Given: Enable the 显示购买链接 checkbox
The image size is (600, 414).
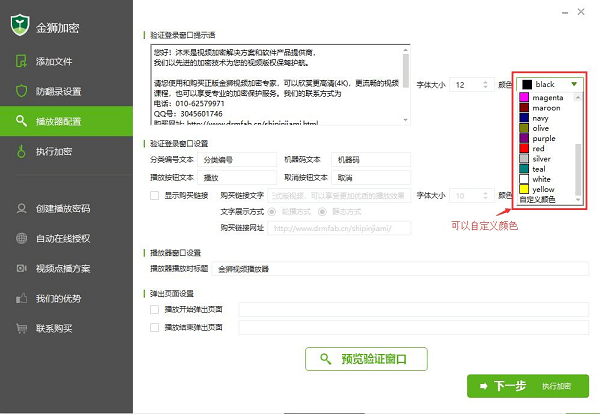Looking at the screenshot, I should click(155, 196).
